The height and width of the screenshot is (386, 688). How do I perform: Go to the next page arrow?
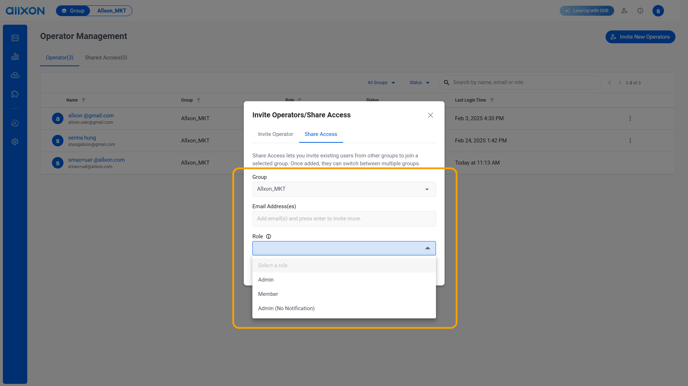click(620, 82)
